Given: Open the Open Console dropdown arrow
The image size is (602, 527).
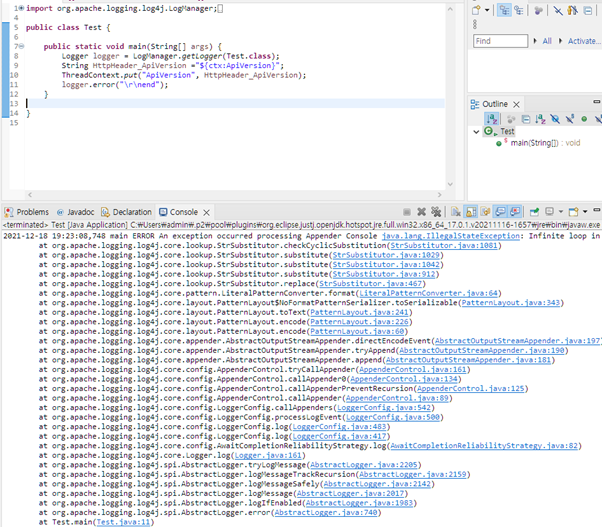Looking at the screenshot, I should pyautogui.click(x=585, y=211).
